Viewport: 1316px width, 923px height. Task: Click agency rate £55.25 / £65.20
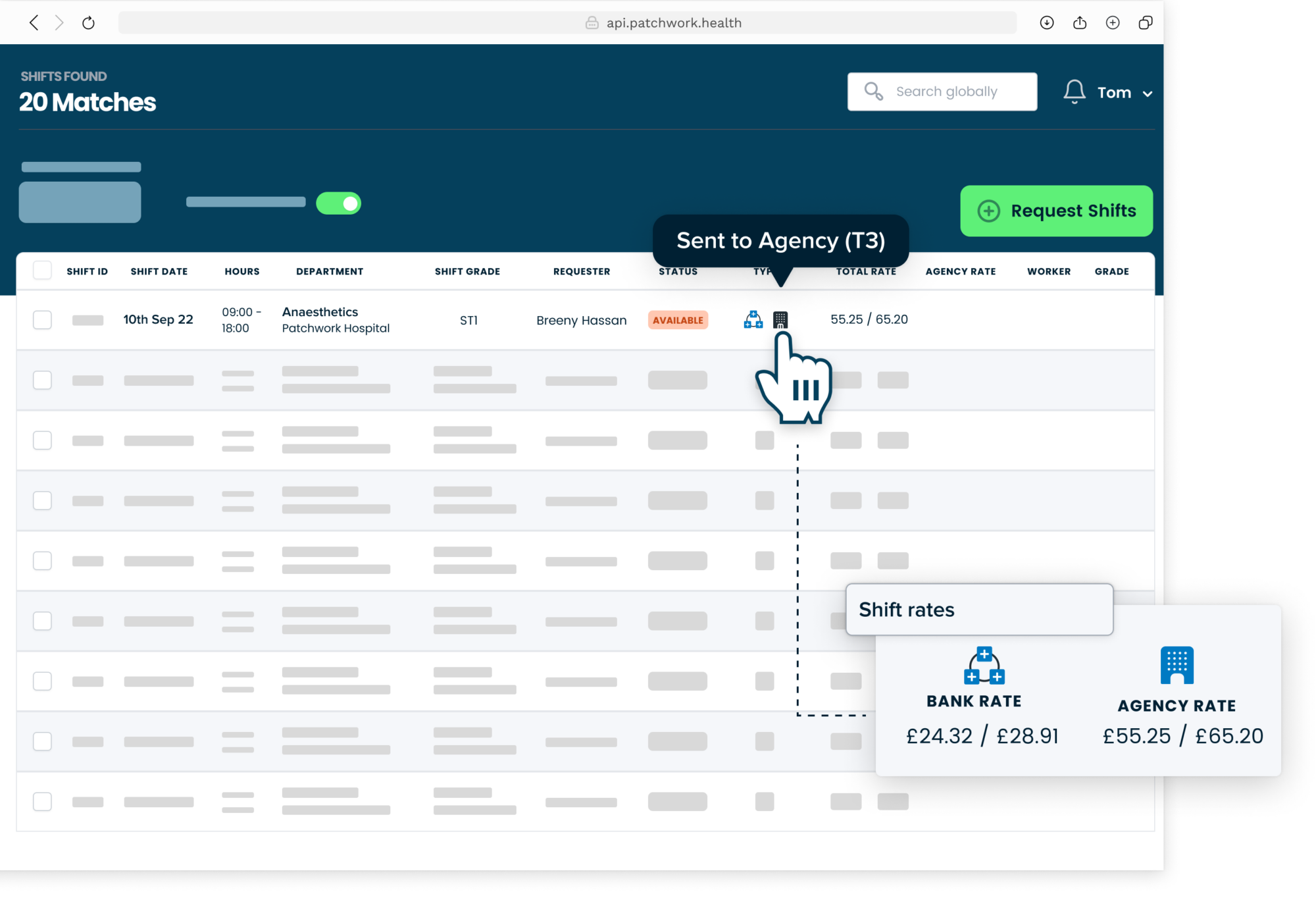[x=1183, y=736]
